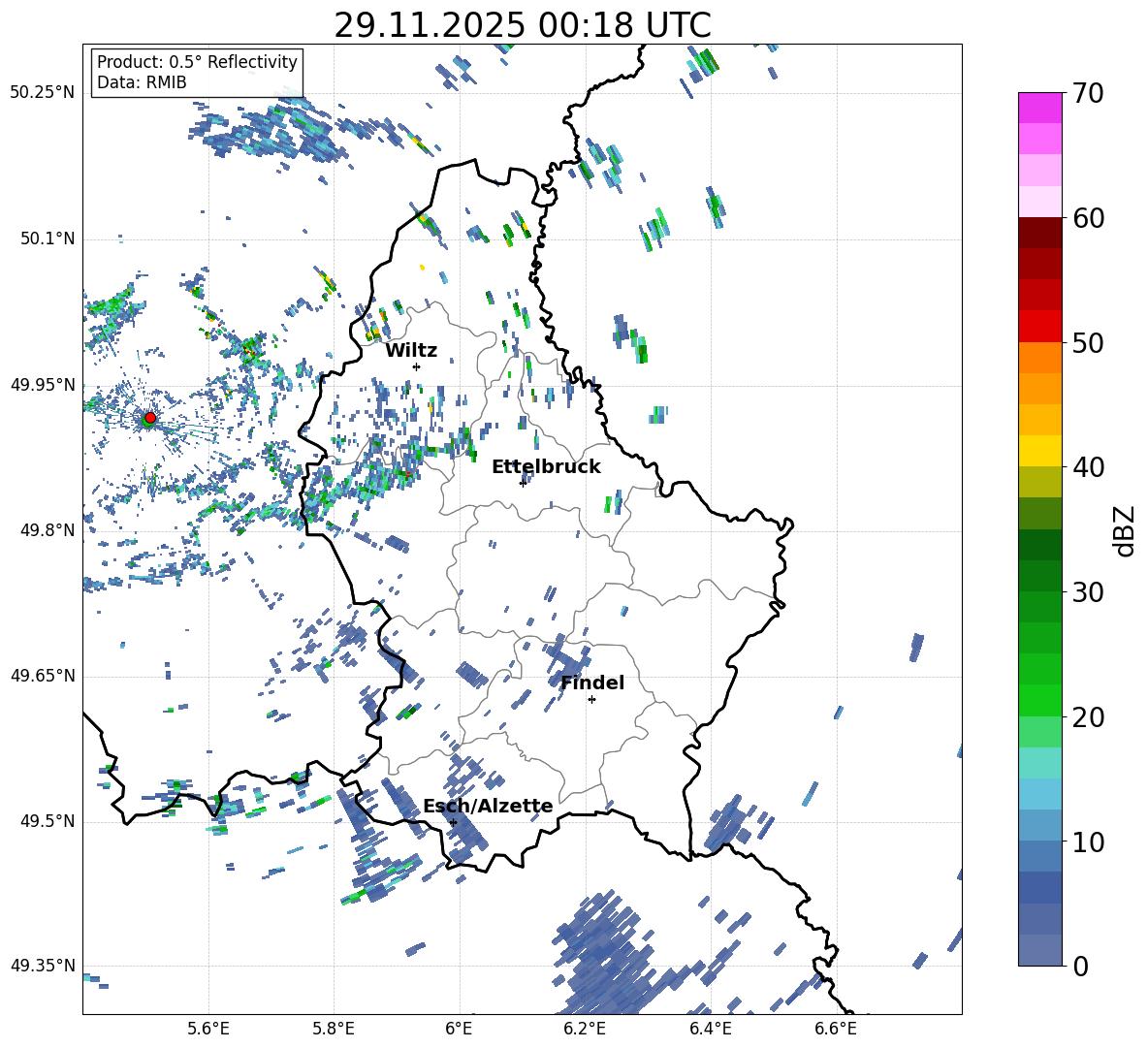
Task: Click the 6.4°E longitude label
Action: (x=710, y=1029)
